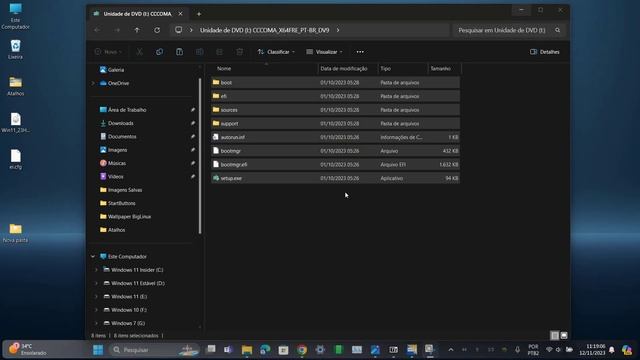
Task: Select the Nova pasta desktop folder
Action: coord(16,233)
